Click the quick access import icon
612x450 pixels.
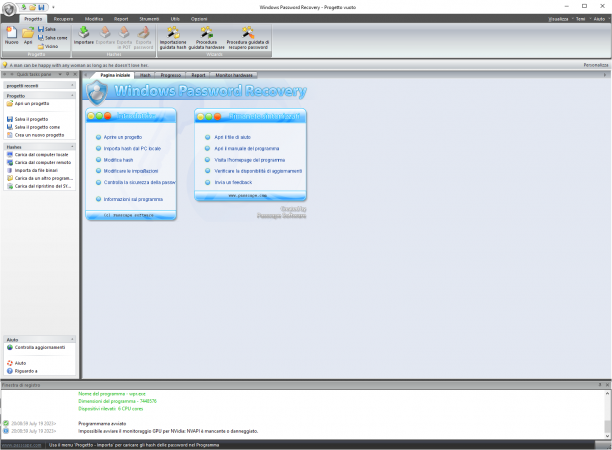(x=24, y=7)
